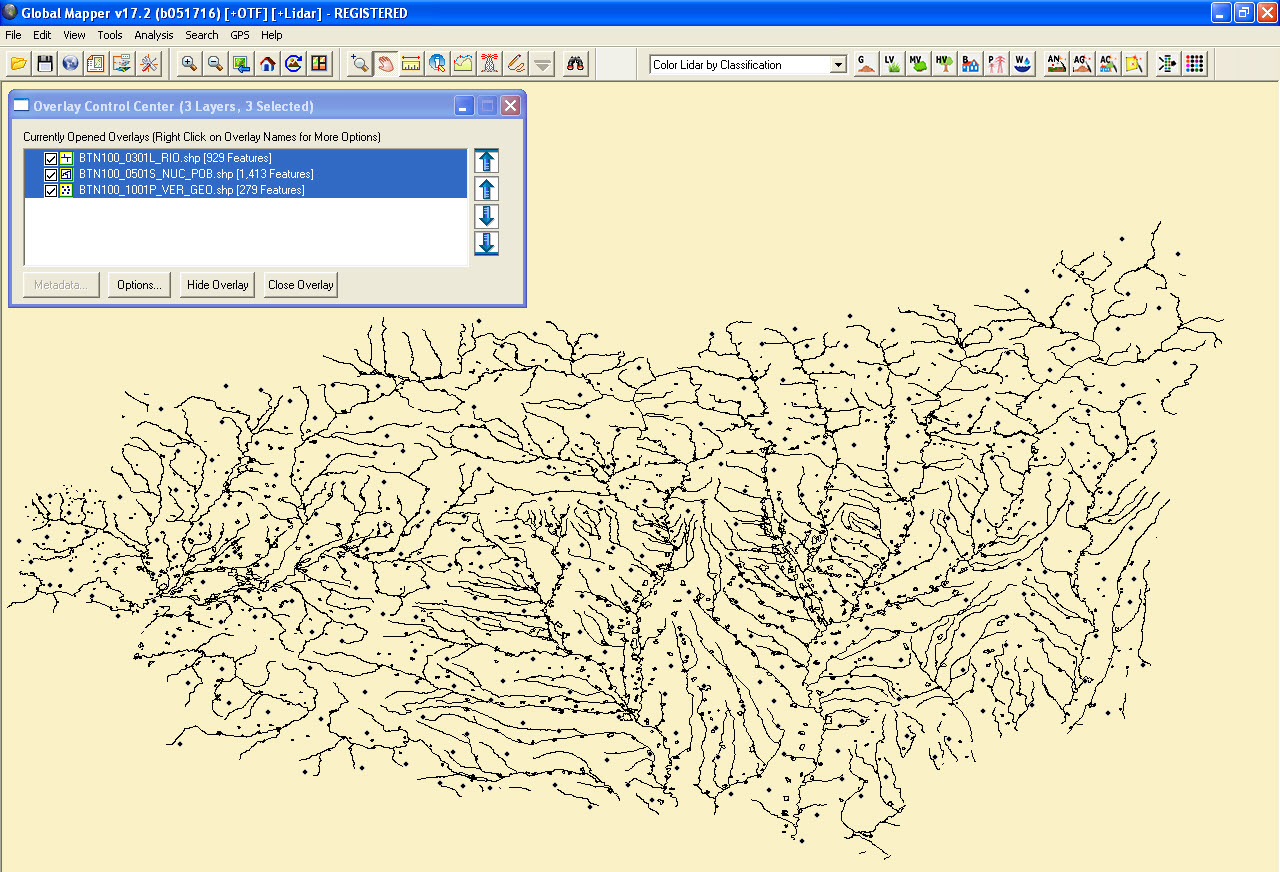Toggle the BTN100_1001P_VER_GEO.shp checkbox
The image size is (1280, 872).
50,190
